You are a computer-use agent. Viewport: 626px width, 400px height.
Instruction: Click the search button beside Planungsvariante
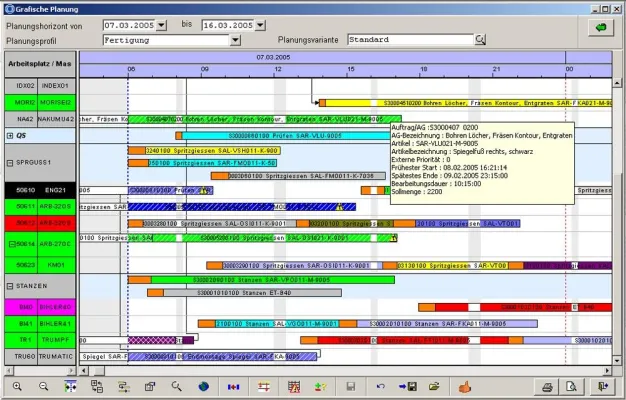tap(480, 40)
